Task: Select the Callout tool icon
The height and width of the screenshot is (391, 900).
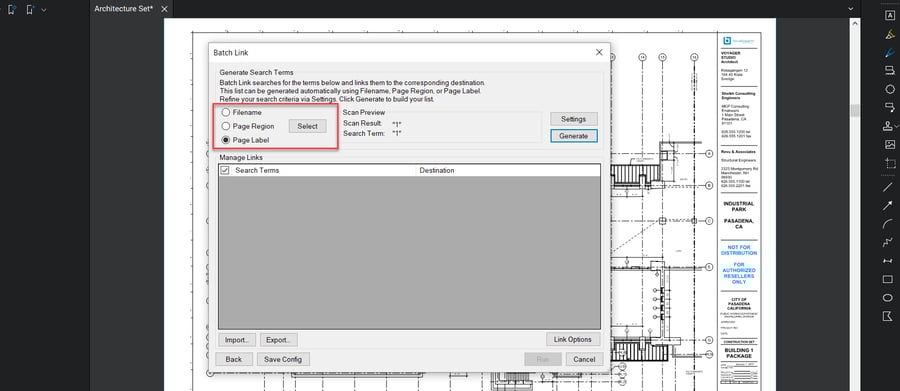Action: tap(890, 107)
